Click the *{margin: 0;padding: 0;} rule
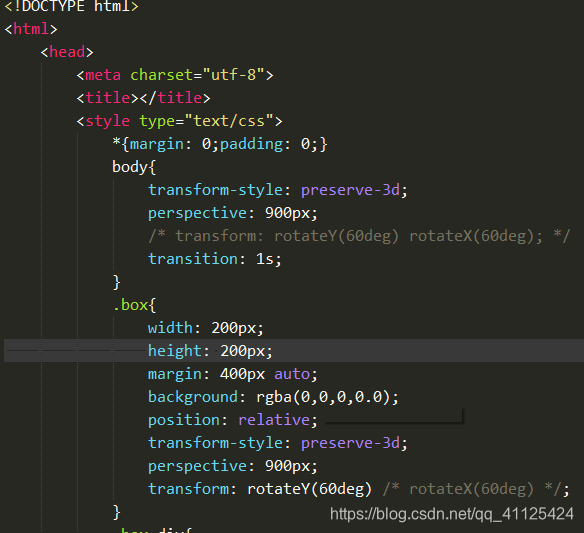Screen dimensions: 584x533 pyautogui.click(x=220, y=144)
